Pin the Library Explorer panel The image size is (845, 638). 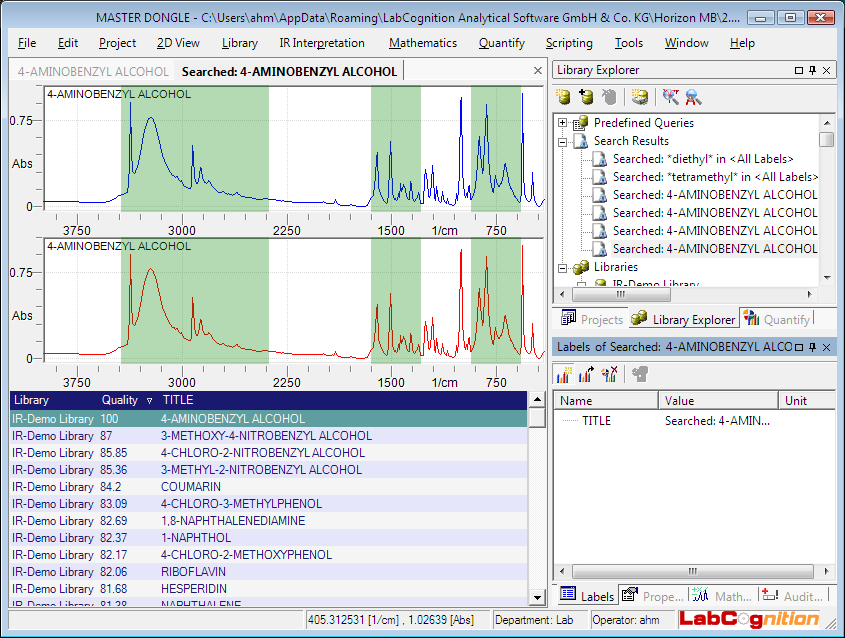(x=812, y=70)
